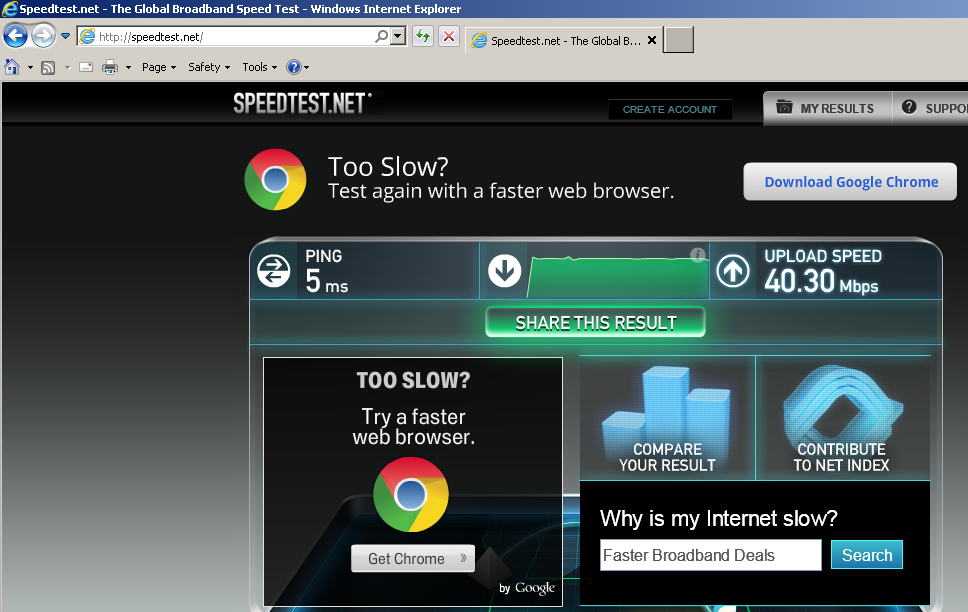This screenshot has width=968, height=612.
Task: Open the Tools menu
Action: pyautogui.click(x=259, y=67)
